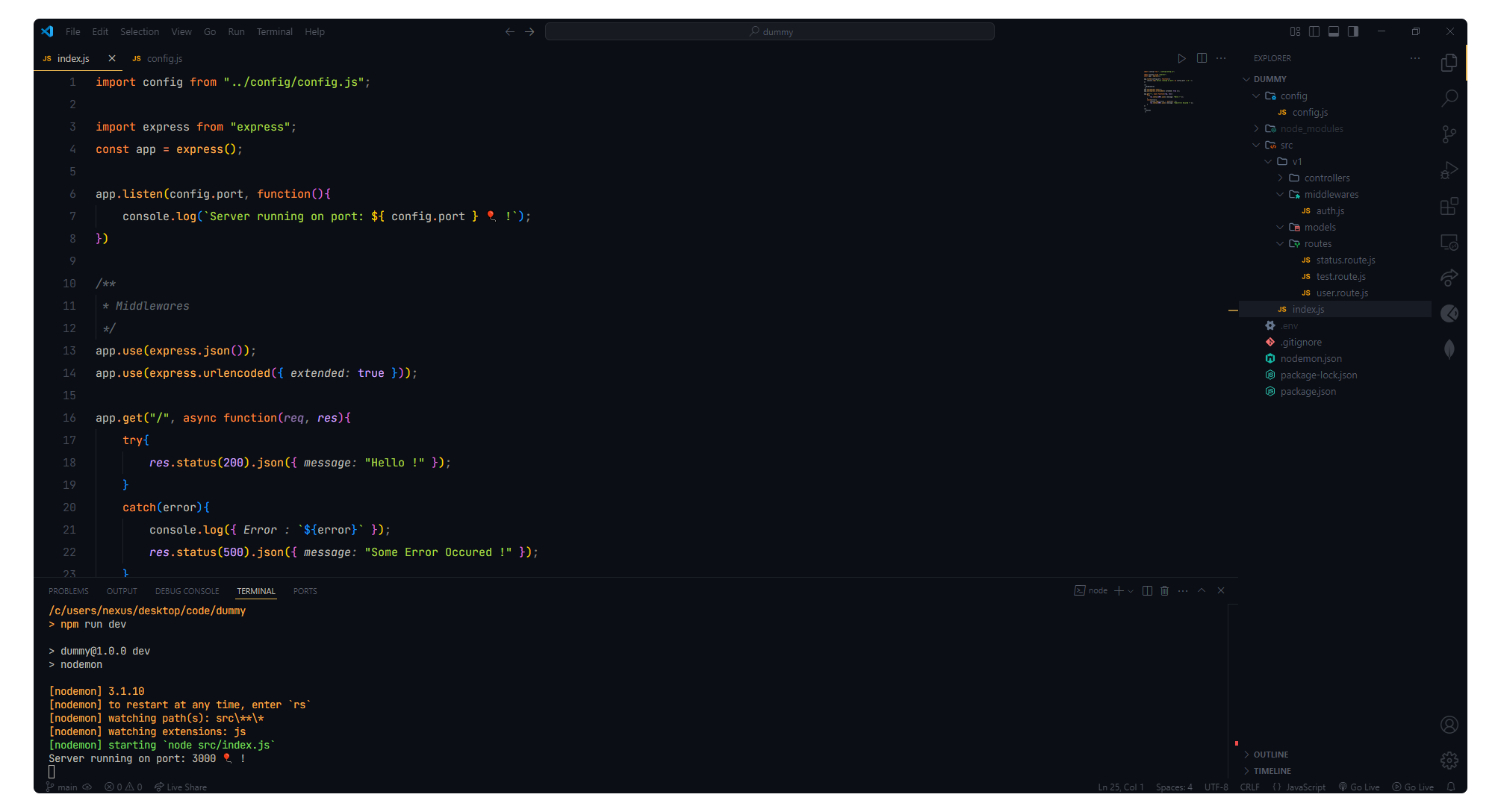This screenshot has height=812, width=1501.
Task: Add a new terminal with the plus icon
Action: pos(1119,591)
